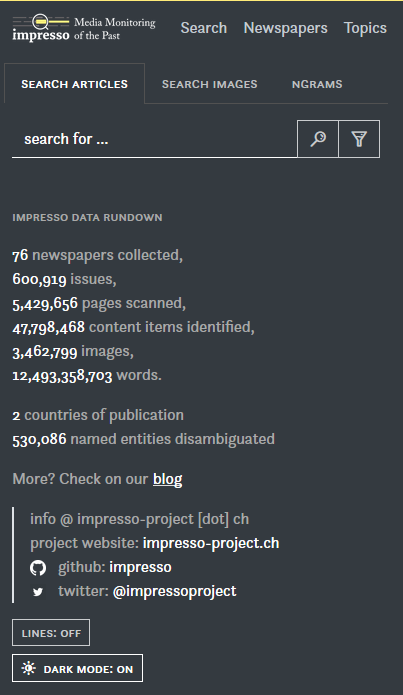Select the Search Articles tab
Viewport: 403px width, 695px height.
74,84
